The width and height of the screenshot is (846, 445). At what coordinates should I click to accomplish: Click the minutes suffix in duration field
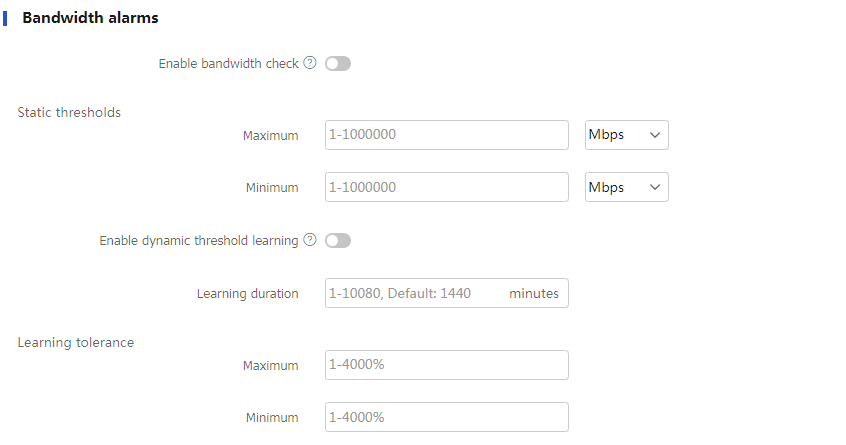pos(534,293)
